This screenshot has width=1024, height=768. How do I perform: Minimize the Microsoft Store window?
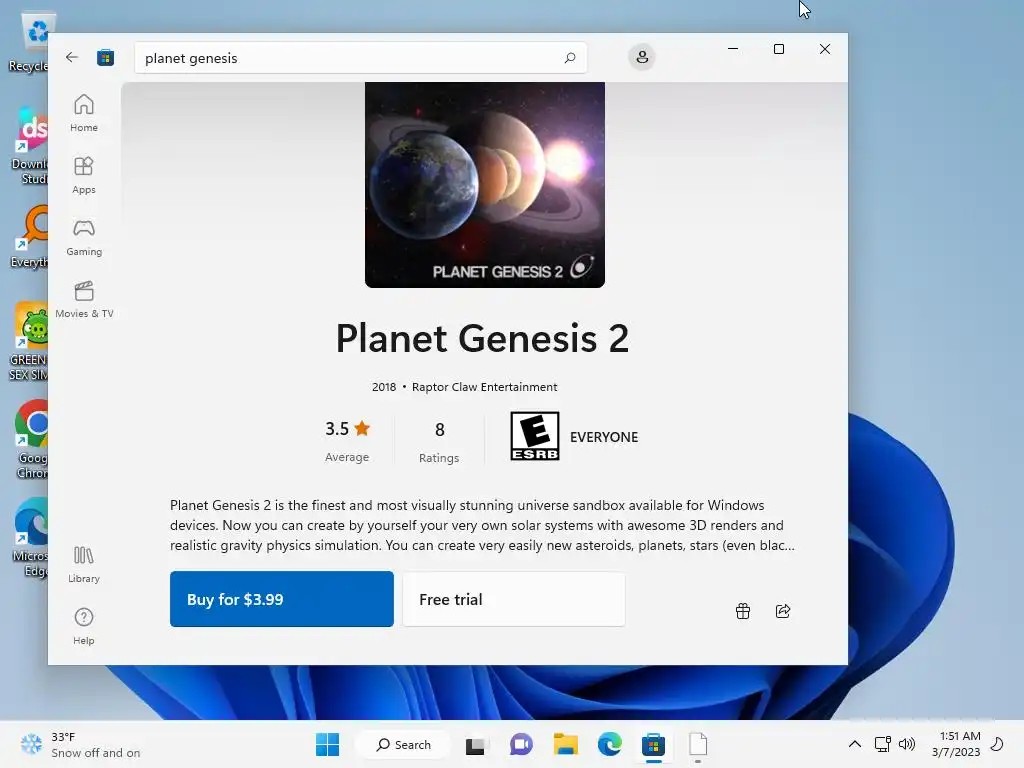pos(733,49)
